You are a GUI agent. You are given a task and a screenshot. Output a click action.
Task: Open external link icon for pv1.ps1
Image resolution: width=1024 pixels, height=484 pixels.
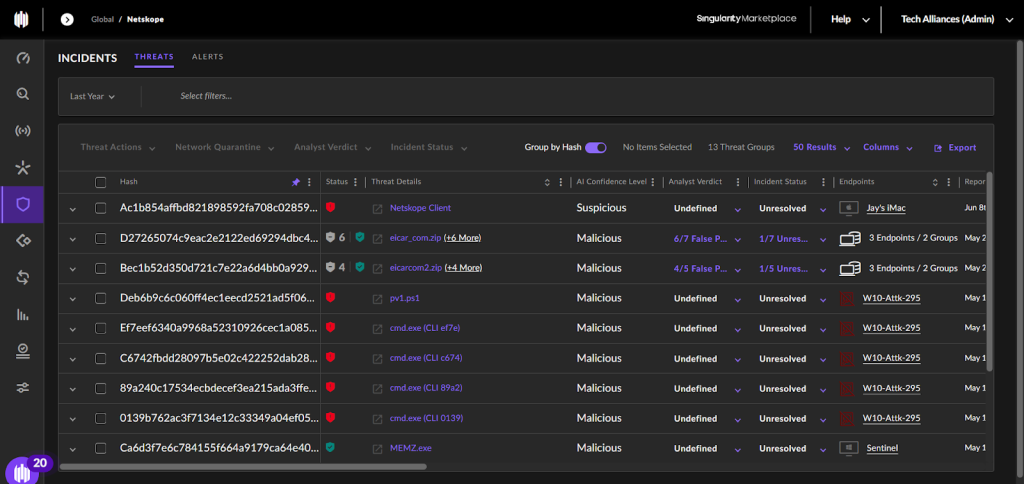pos(377,298)
